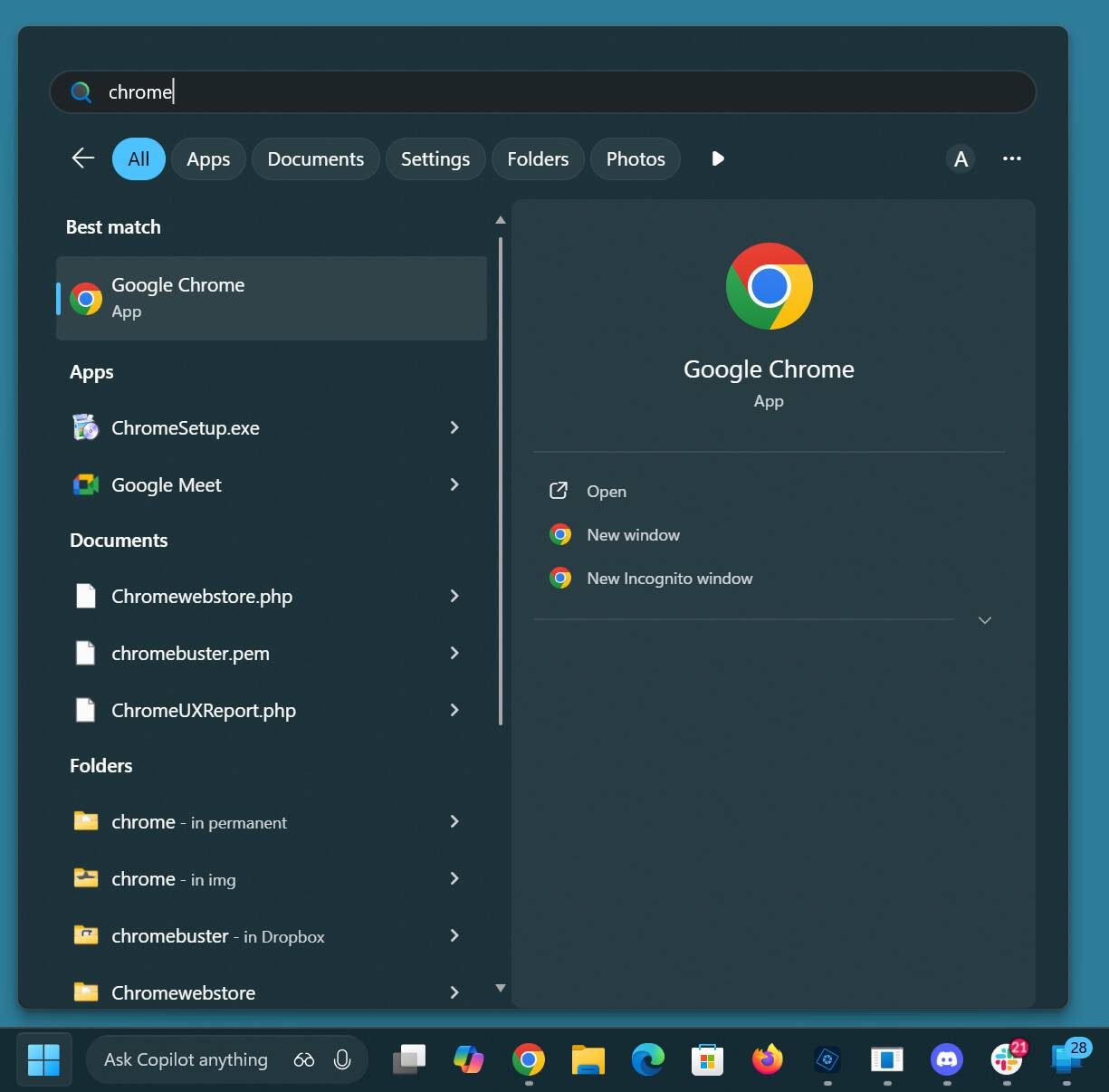Click the back arrow in search panel
Image resolution: width=1109 pixels, height=1092 pixels.
pos(83,158)
